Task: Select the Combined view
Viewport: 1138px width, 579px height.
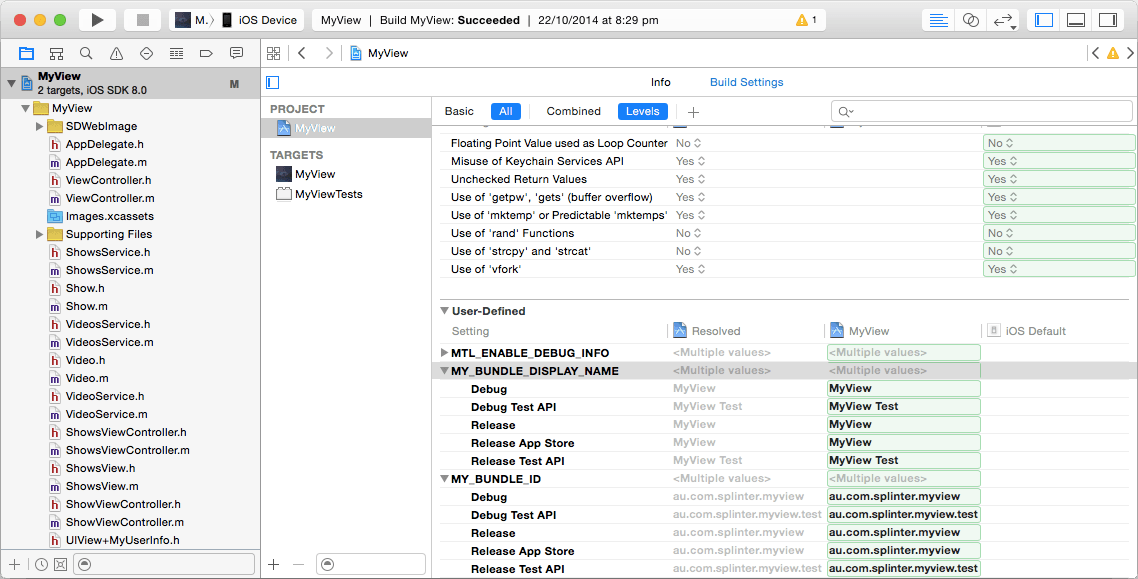Action: (x=573, y=111)
